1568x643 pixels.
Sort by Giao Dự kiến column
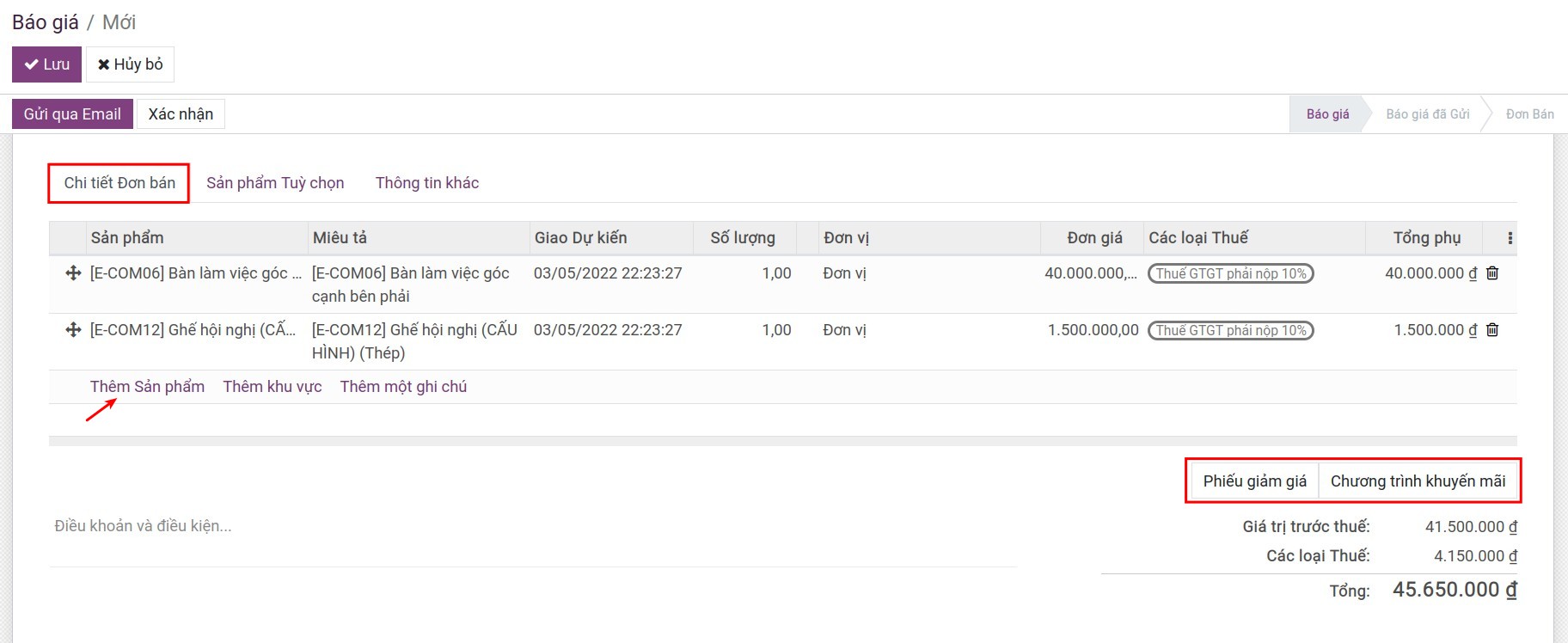click(611, 238)
